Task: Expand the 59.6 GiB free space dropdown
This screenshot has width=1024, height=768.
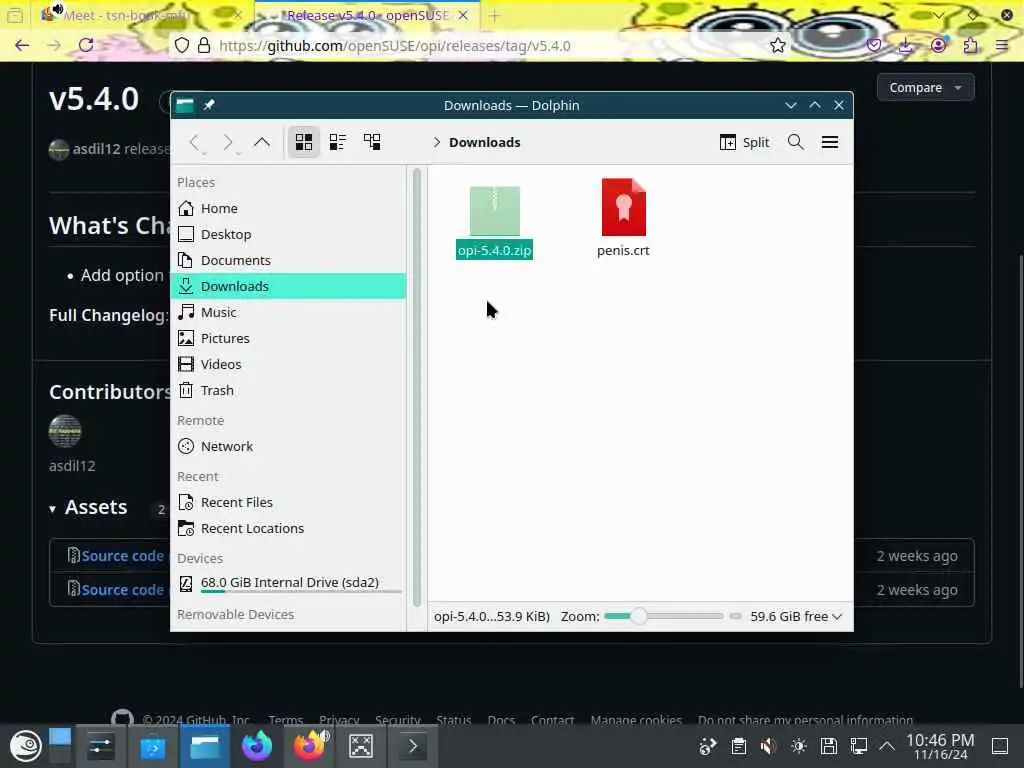Action: point(795,616)
